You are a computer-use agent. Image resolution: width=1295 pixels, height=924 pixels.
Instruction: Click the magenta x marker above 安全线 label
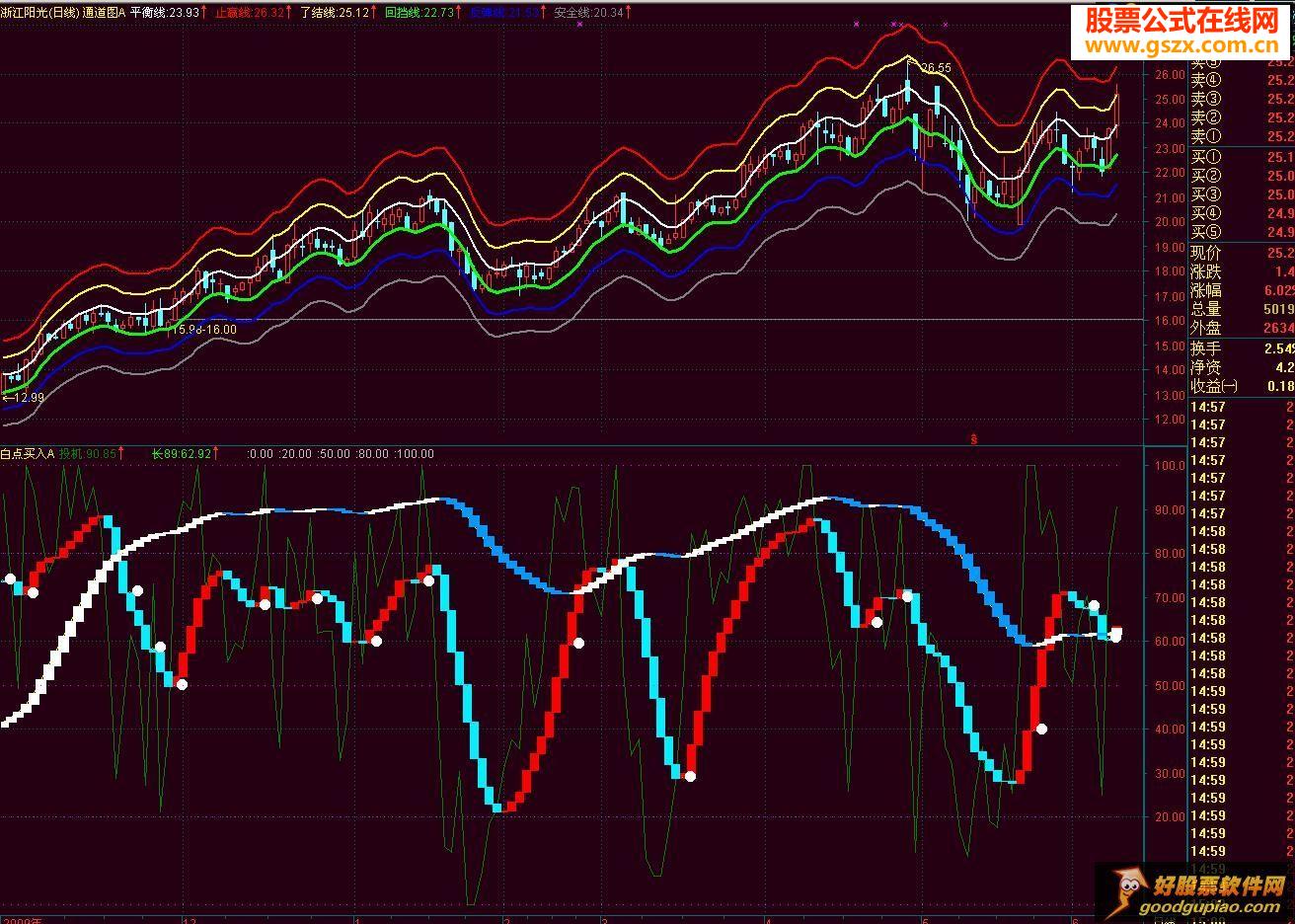pos(579,24)
